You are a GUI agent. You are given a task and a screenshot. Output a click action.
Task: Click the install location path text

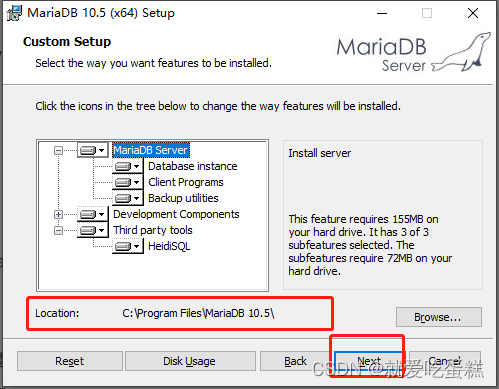tap(198, 313)
